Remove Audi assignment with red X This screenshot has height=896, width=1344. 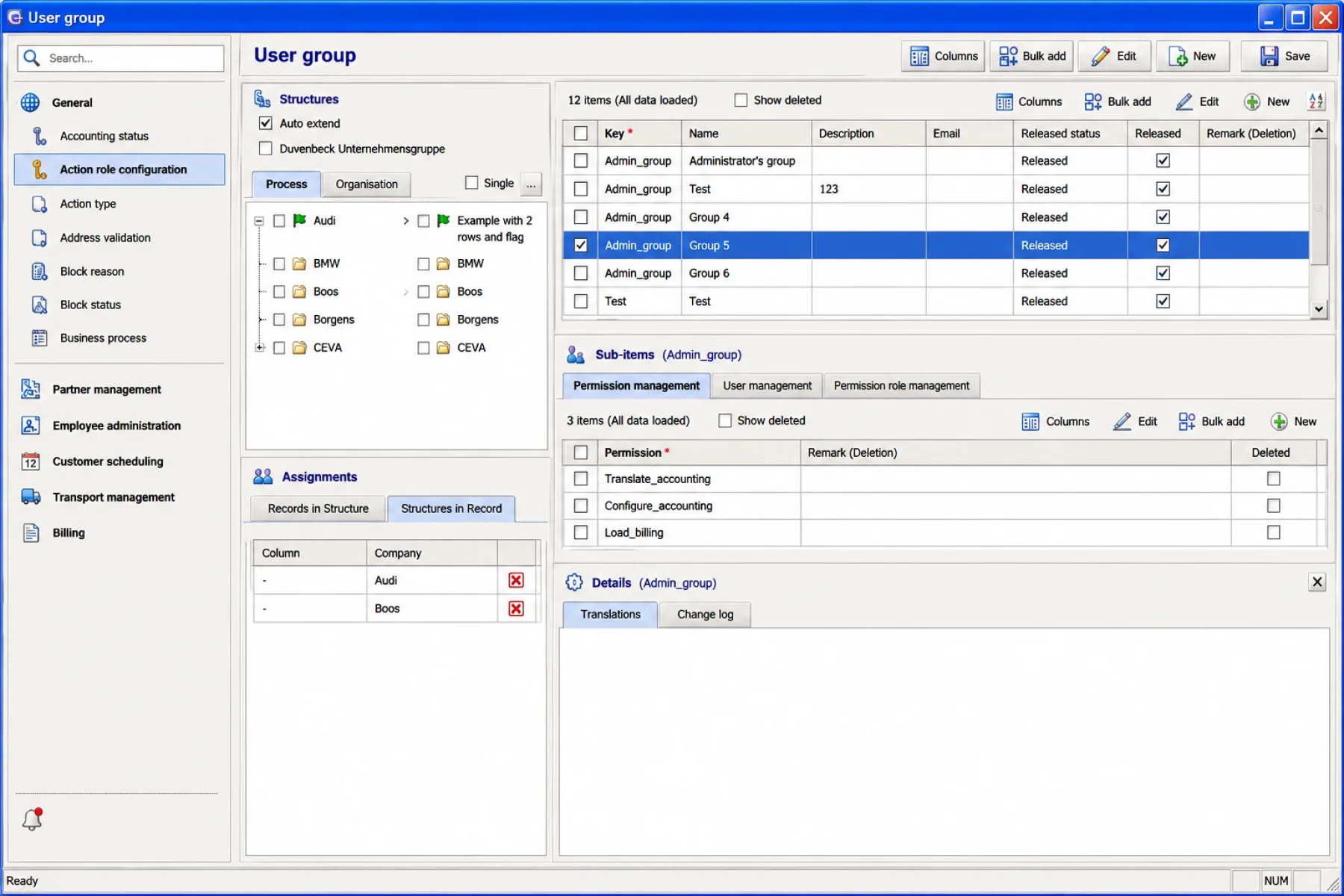[x=516, y=580]
